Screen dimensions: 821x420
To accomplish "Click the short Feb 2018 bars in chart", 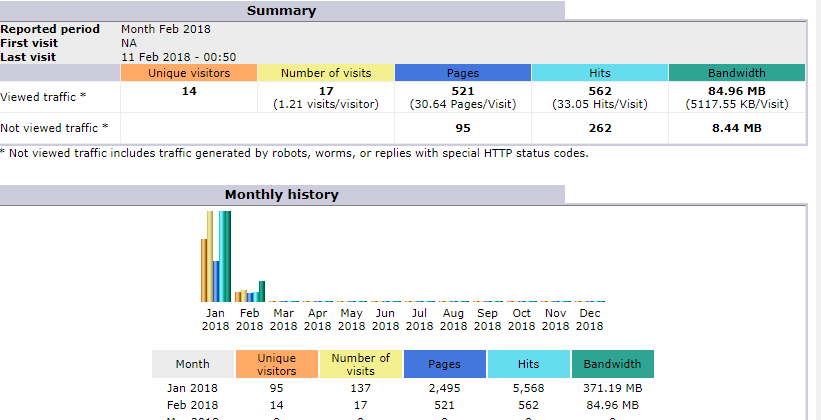I will tap(250, 294).
